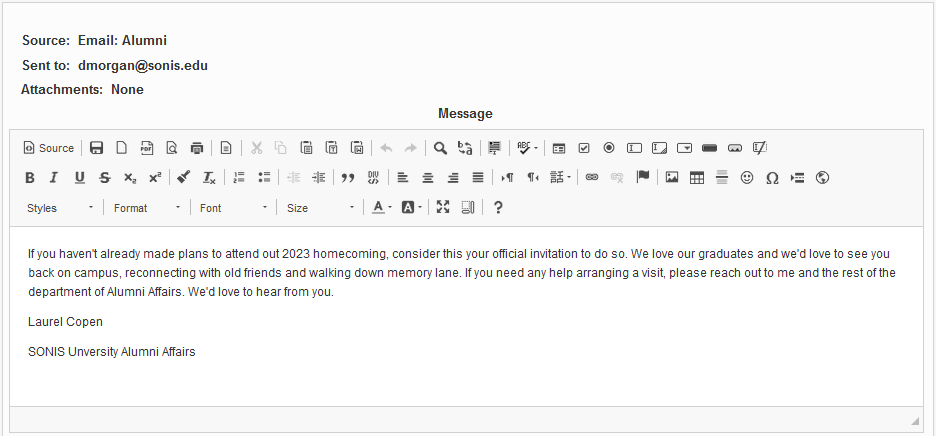
Task: Open the Templates icon
Action: point(226,148)
